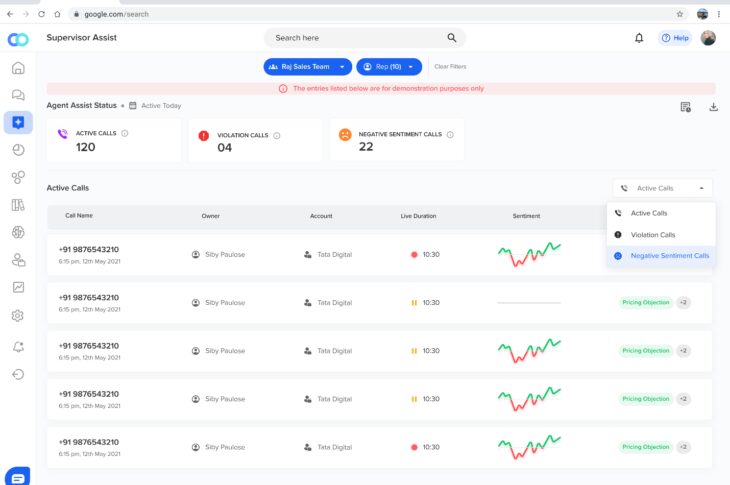Click the Help button
The width and height of the screenshot is (730, 485).
click(675, 38)
